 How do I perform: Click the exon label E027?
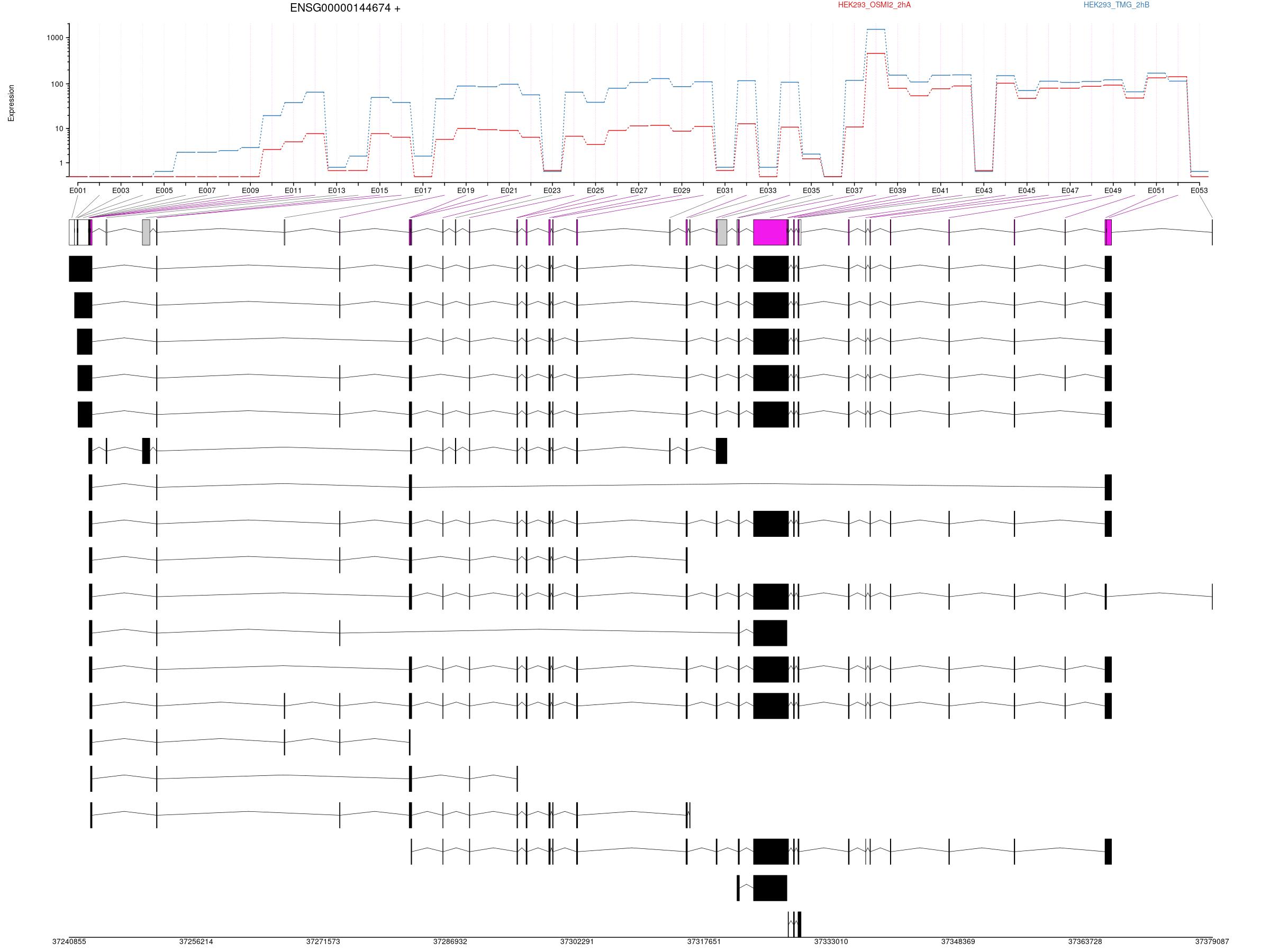[639, 190]
